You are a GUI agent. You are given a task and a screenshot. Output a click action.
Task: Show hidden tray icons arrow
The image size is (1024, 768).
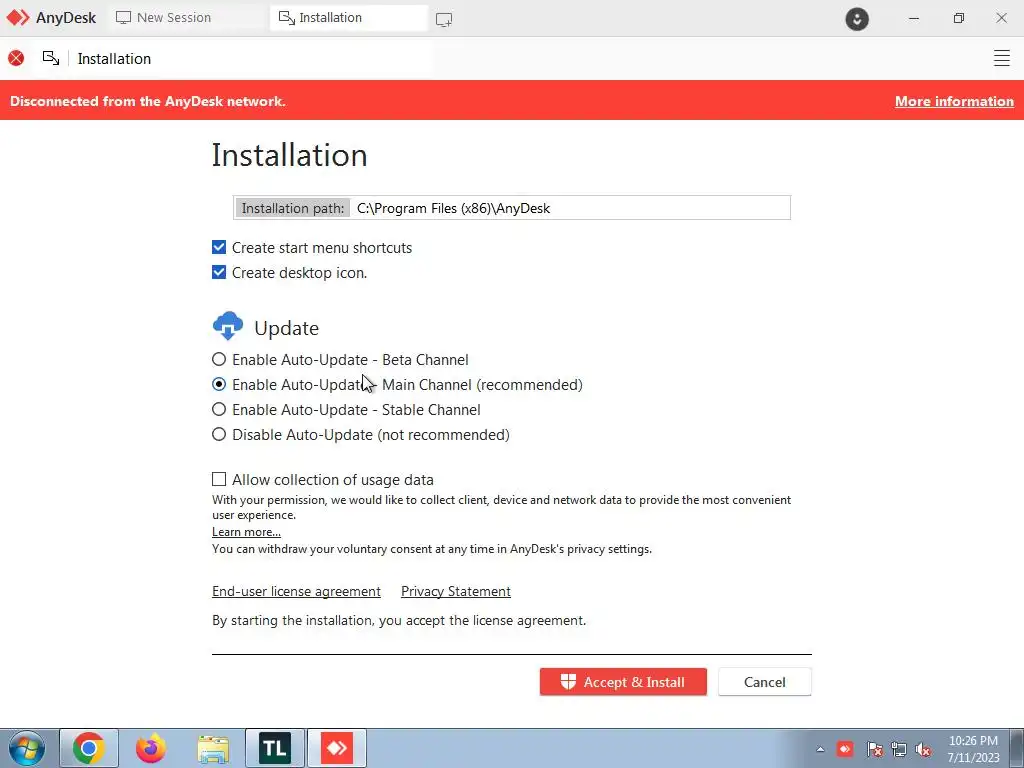[820, 749]
